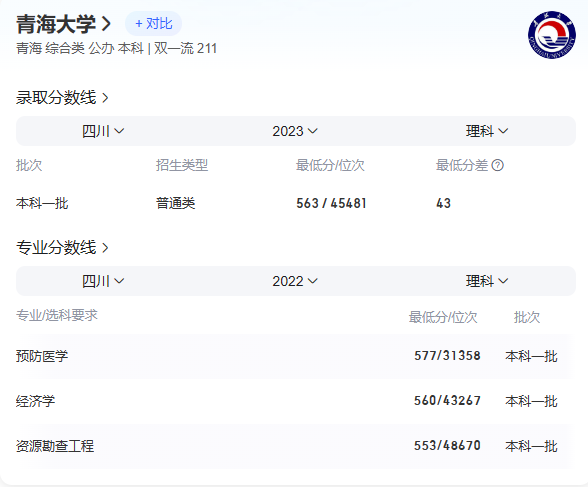Expand the 2022 year dropdown
The width and height of the screenshot is (588, 487).
[295, 281]
